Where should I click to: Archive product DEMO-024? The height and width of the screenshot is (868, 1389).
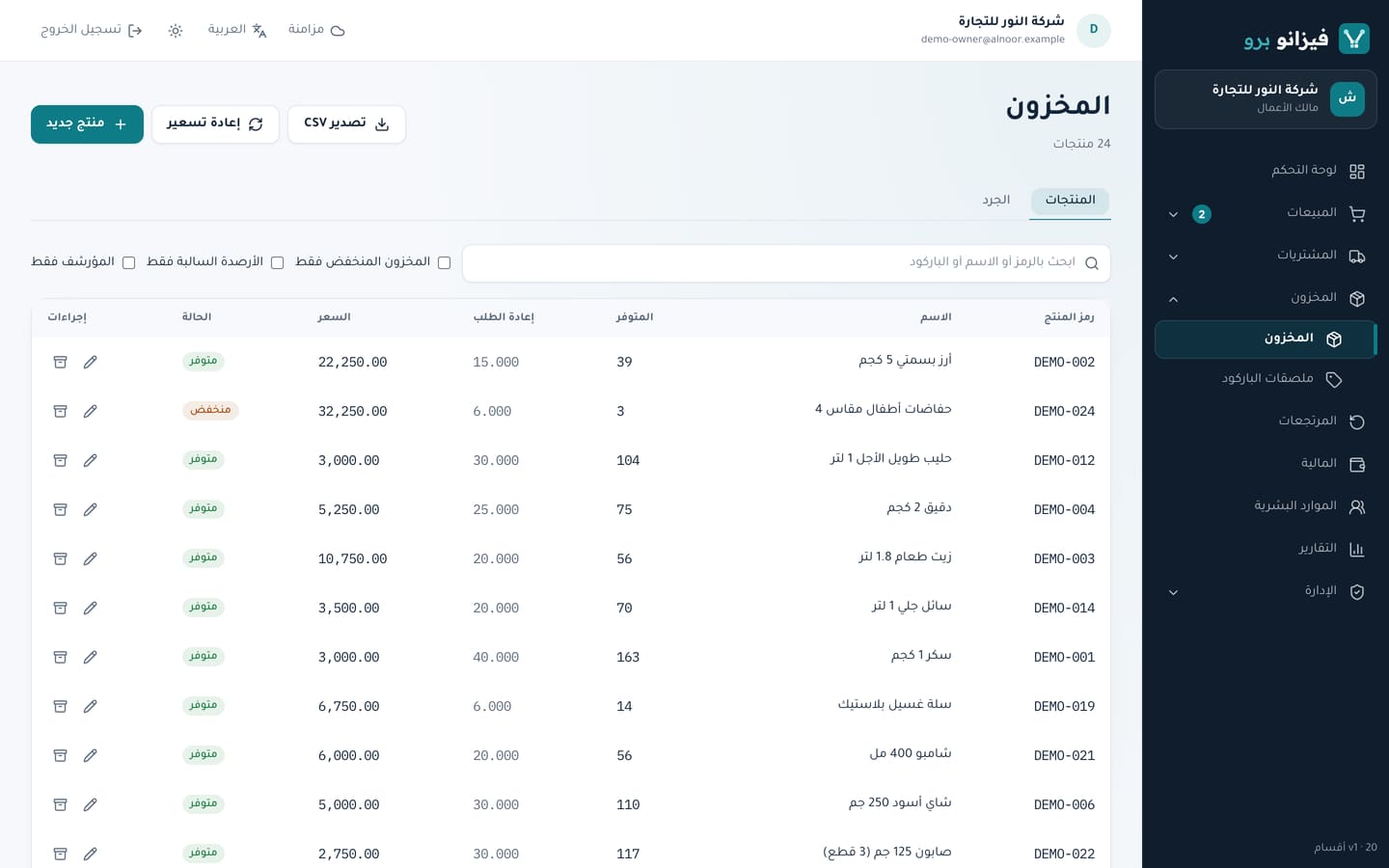[60, 411]
